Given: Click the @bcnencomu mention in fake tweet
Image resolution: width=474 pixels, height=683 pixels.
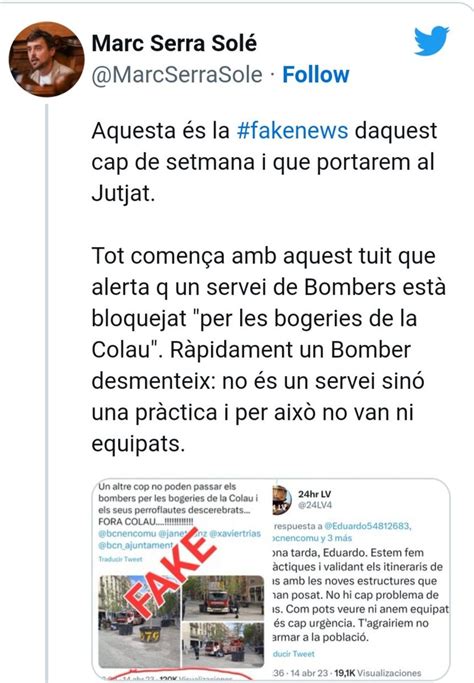Looking at the screenshot, I should 127,534.
